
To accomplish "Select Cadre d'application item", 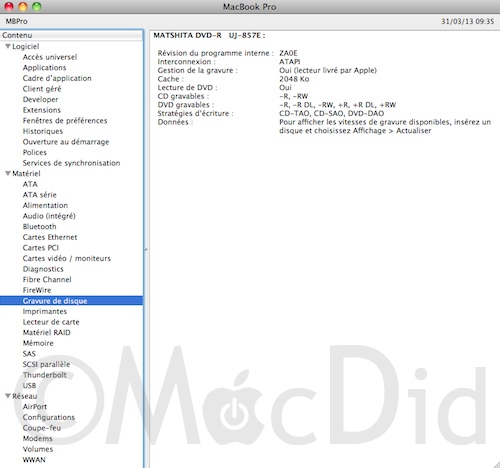I will pyautogui.click(x=57, y=78).
